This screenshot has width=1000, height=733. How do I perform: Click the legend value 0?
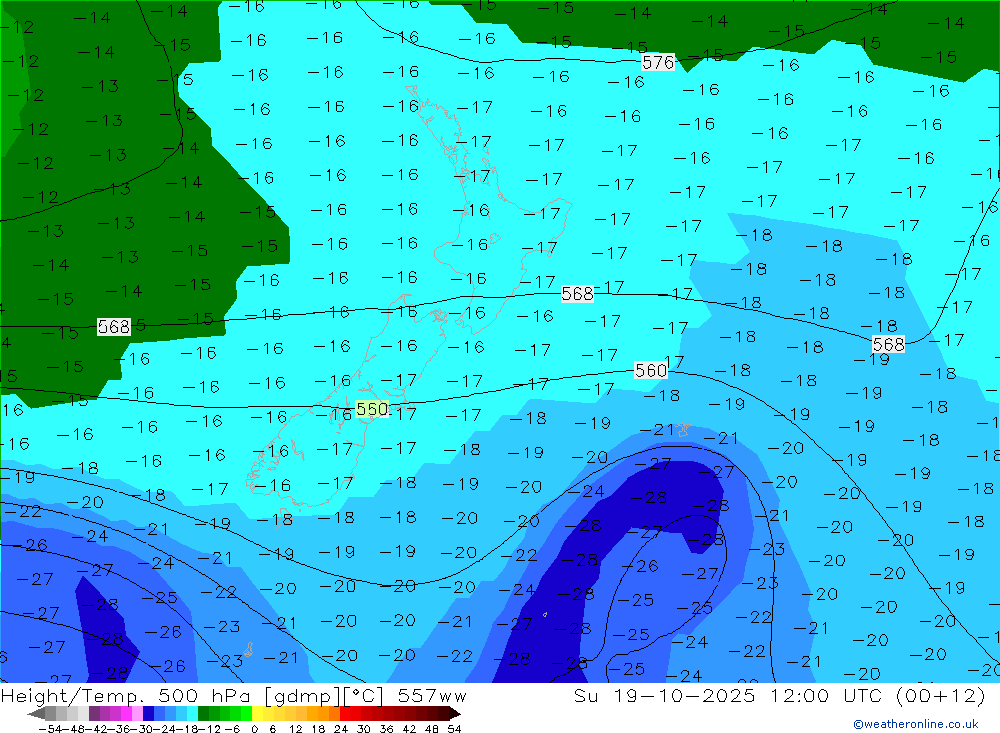[x=254, y=729]
